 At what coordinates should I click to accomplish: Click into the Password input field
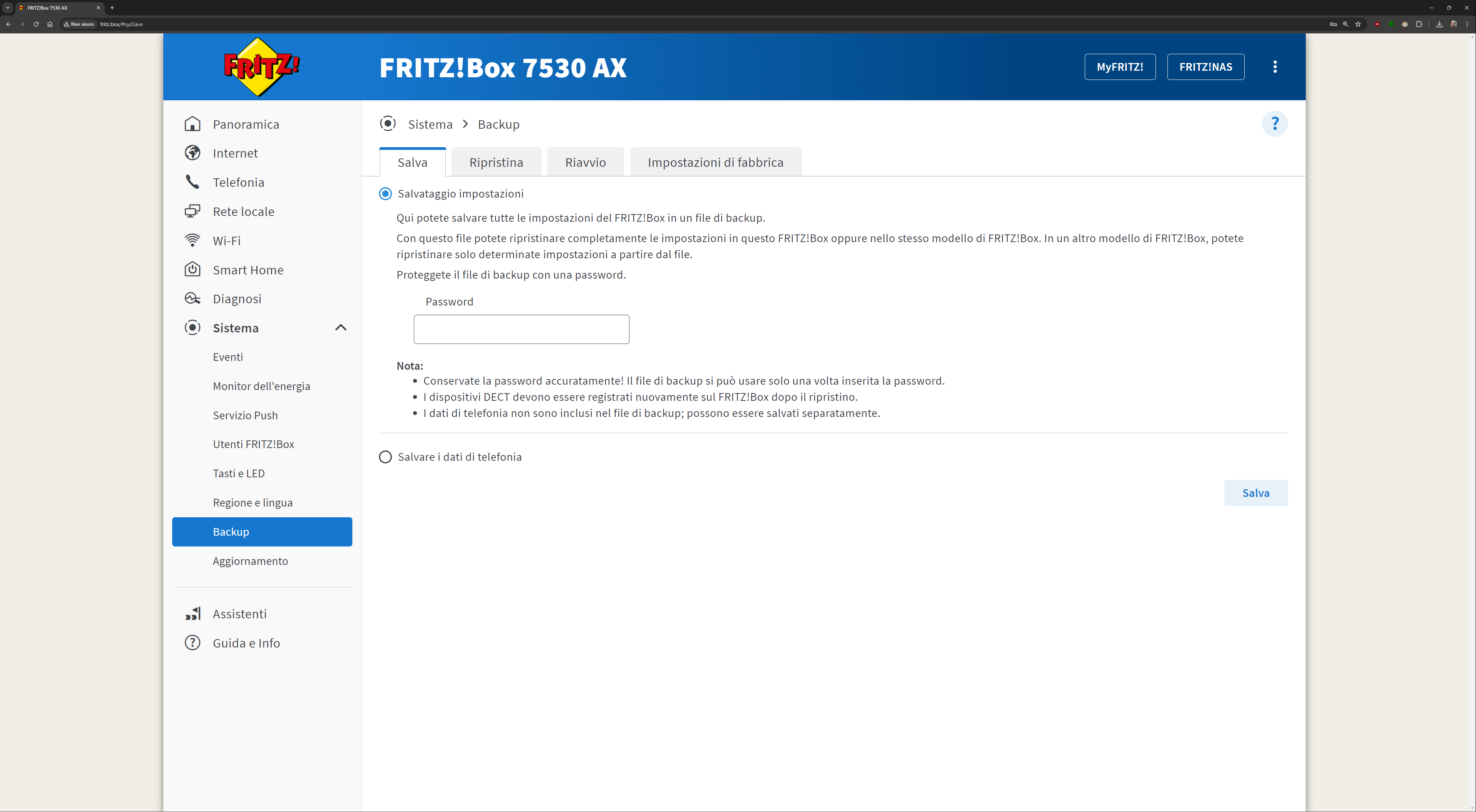(521, 329)
